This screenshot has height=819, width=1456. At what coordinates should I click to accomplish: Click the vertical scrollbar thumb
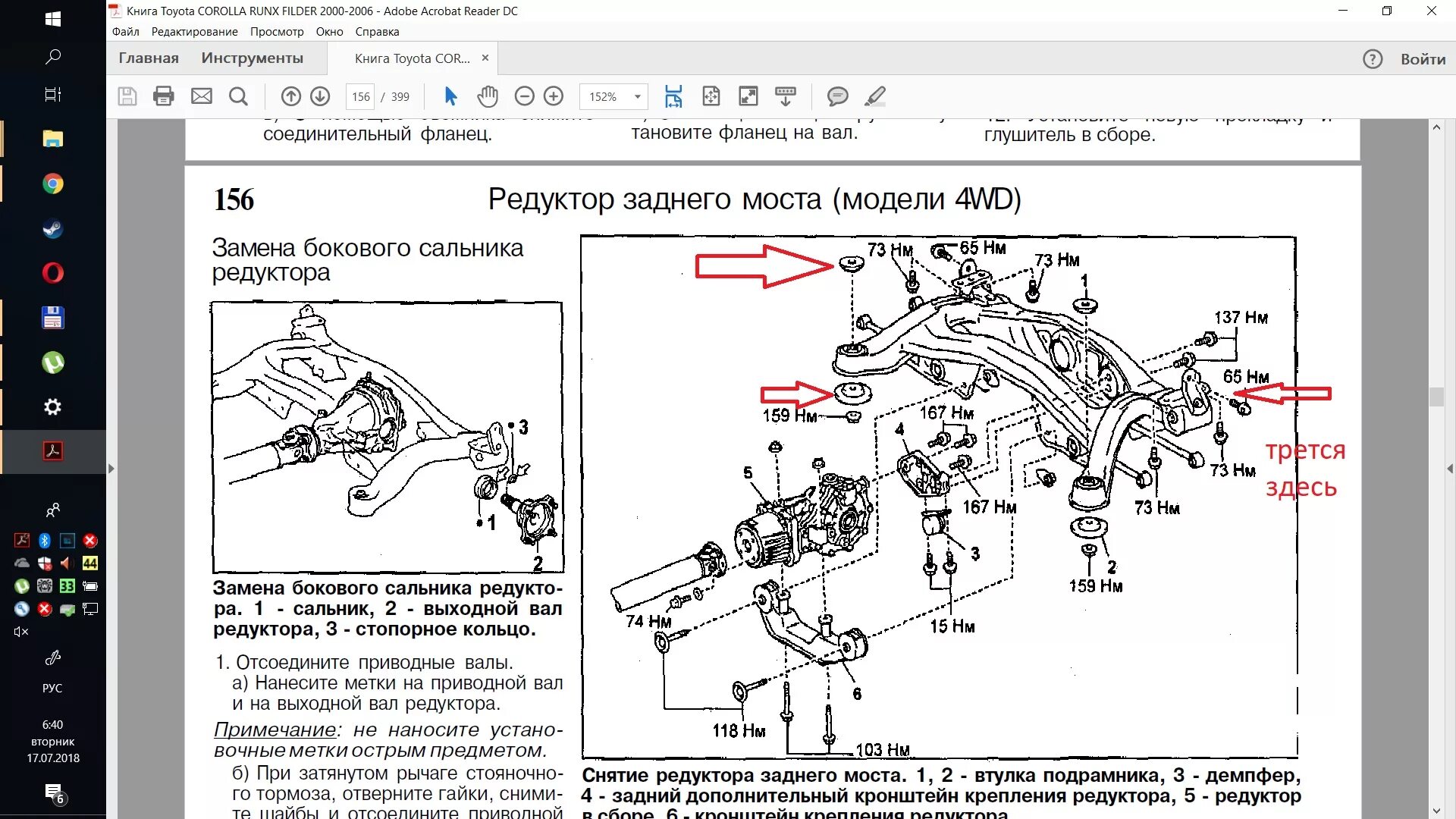[x=1436, y=397]
